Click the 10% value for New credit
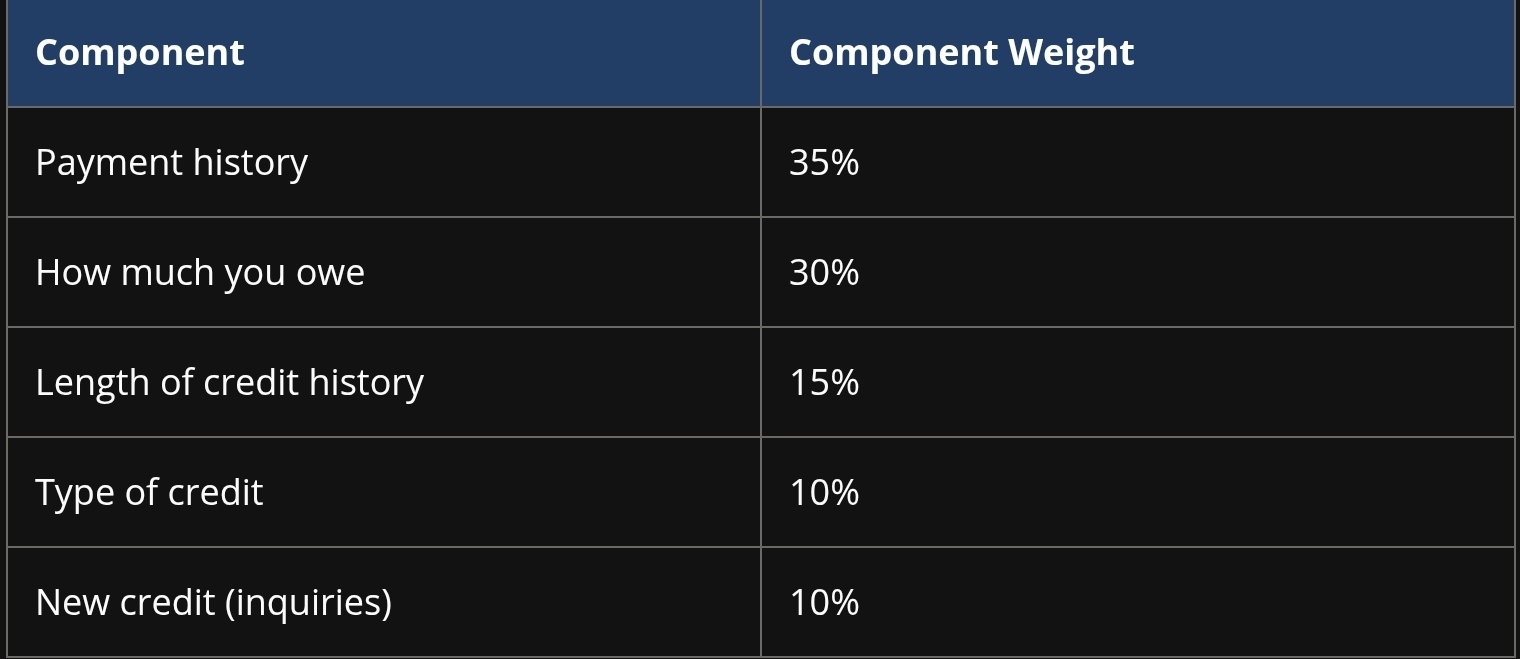The height and width of the screenshot is (659, 1520). (x=824, y=602)
